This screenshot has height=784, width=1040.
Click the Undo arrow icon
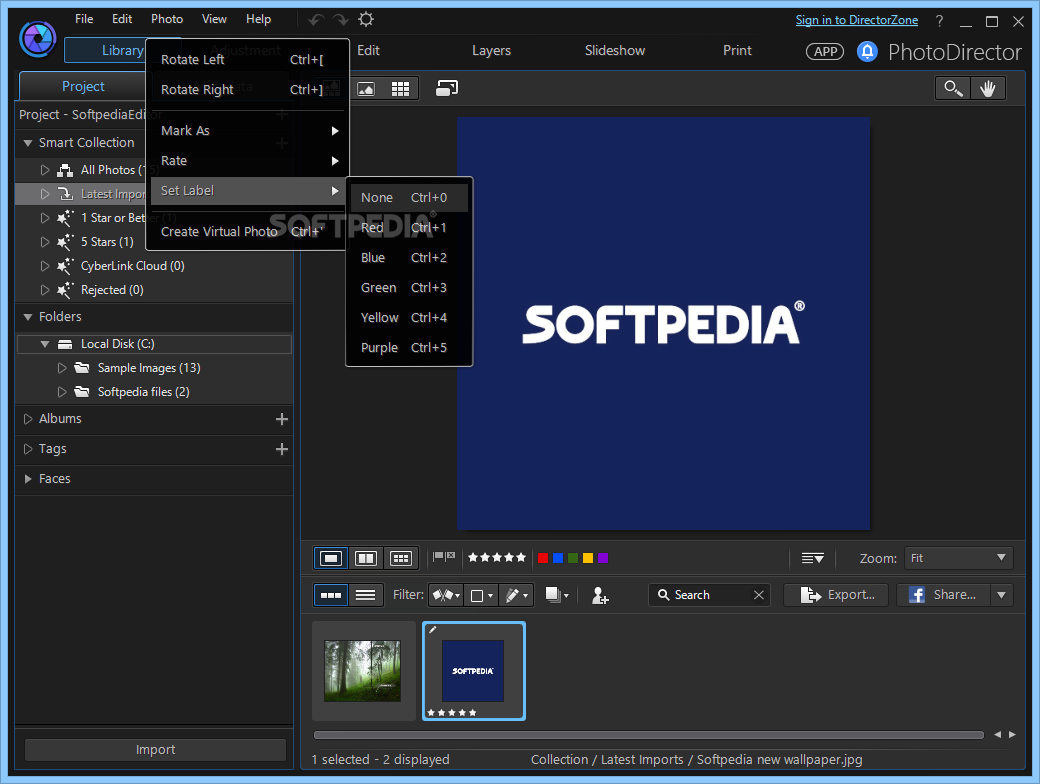click(x=316, y=20)
